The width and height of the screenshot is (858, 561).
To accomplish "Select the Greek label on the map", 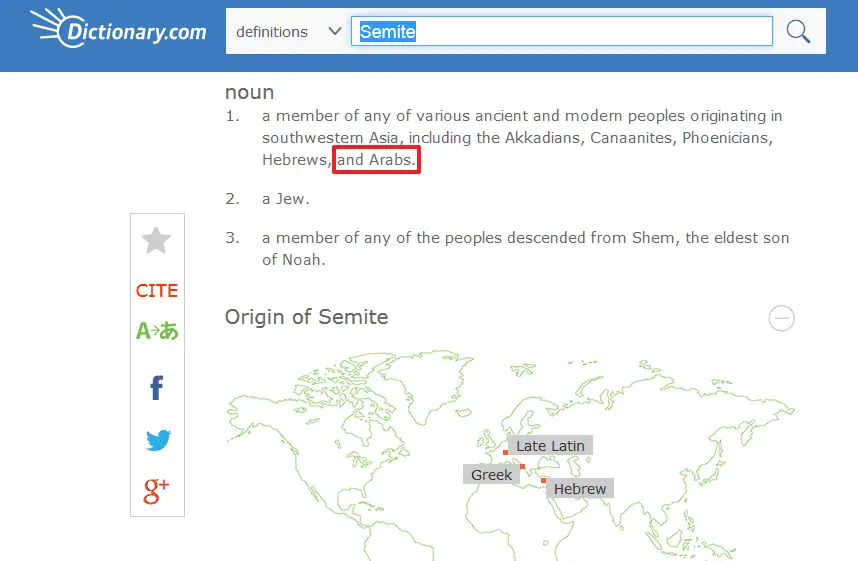I will [x=491, y=475].
